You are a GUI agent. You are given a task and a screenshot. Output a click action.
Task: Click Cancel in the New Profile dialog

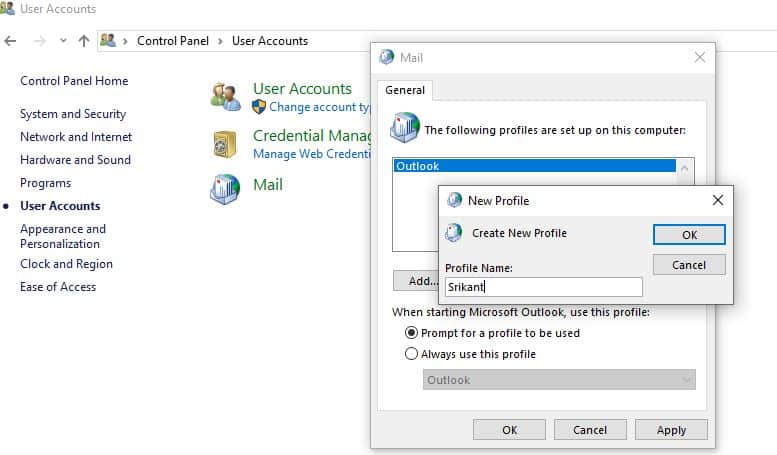(689, 265)
